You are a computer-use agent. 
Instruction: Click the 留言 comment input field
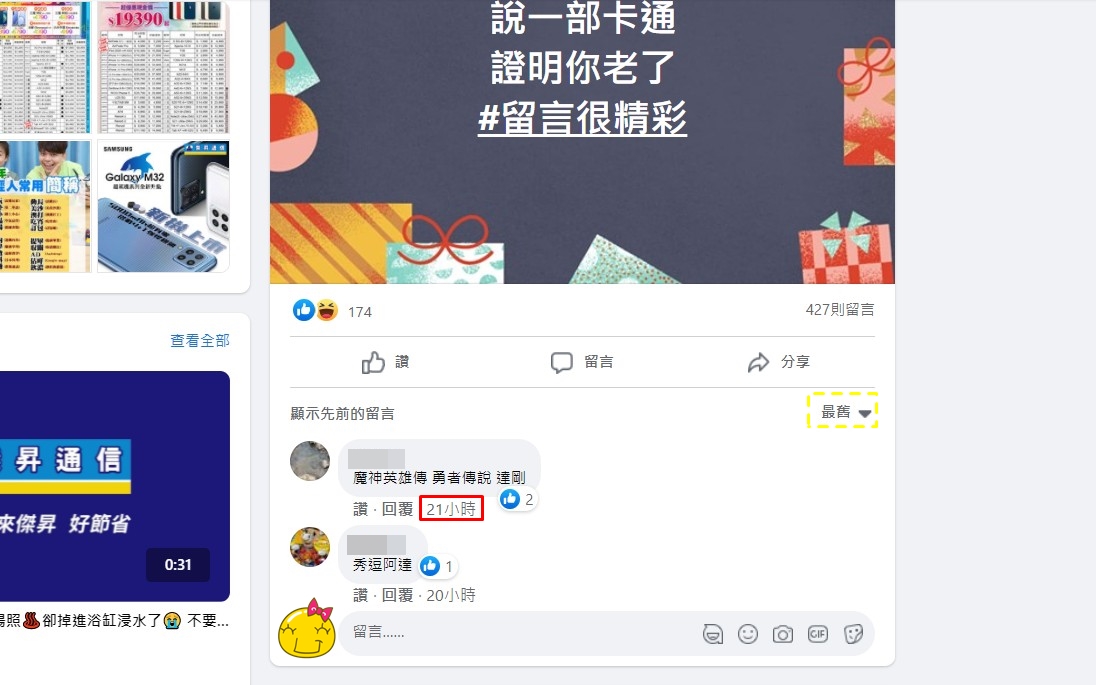point(517,633)
